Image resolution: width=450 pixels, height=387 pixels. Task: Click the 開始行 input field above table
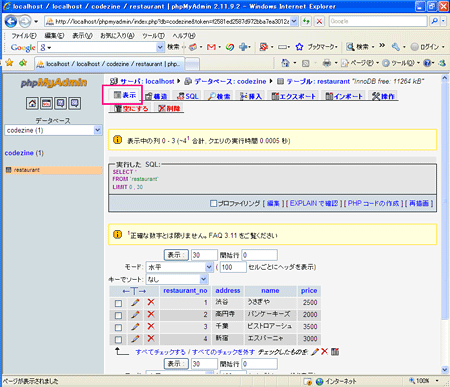tap(259, 255)
